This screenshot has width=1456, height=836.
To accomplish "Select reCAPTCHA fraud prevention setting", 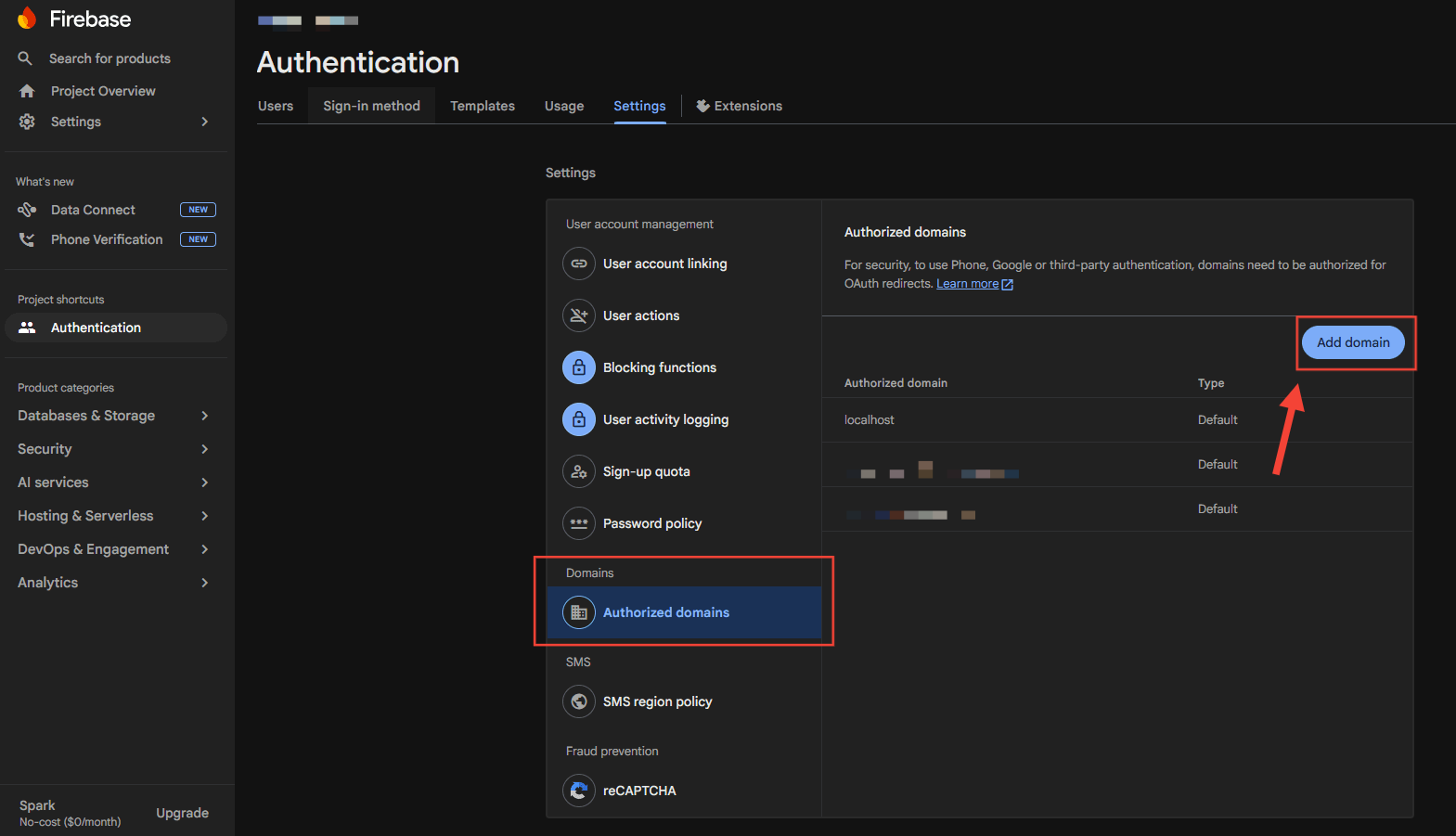I will pyautogui.click(x=684, y=791).
